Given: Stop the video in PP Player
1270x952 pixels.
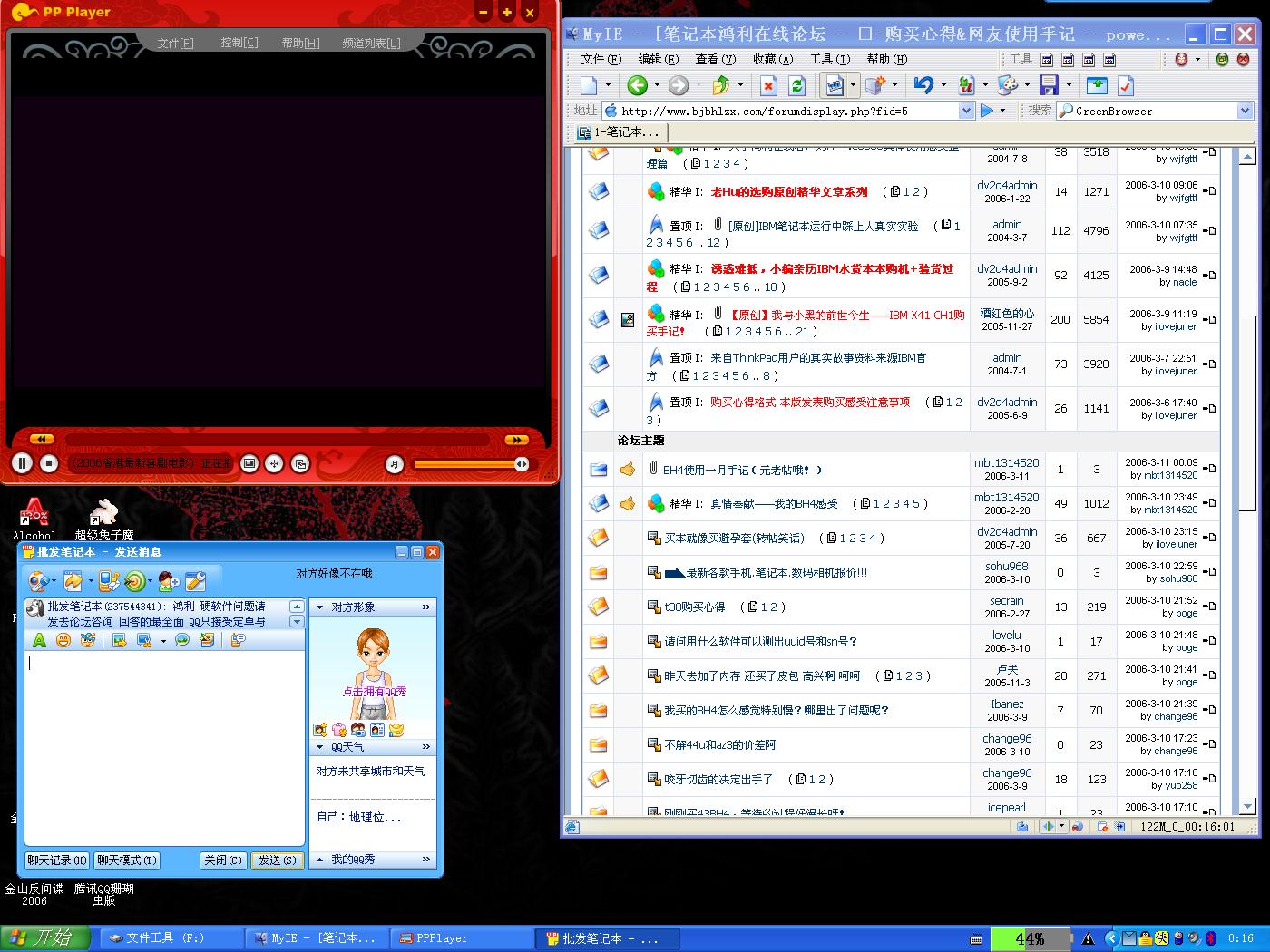Looking at the screenshot, I should (x=49, y=463).
